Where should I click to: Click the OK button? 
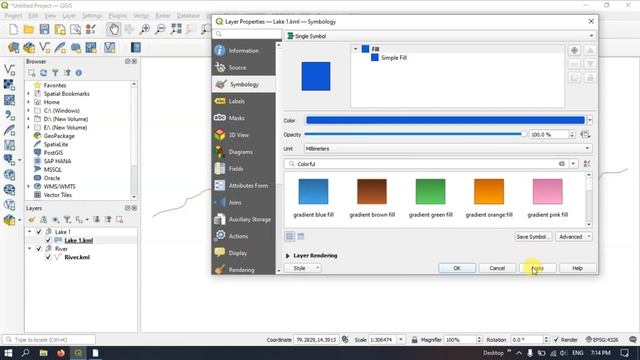(x=457, y=268)
